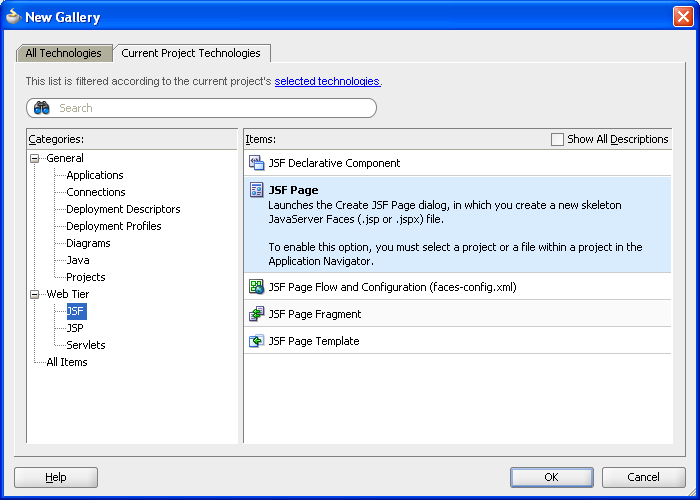
Task: Click the JSF Page item icon
Action: point(256,190)
